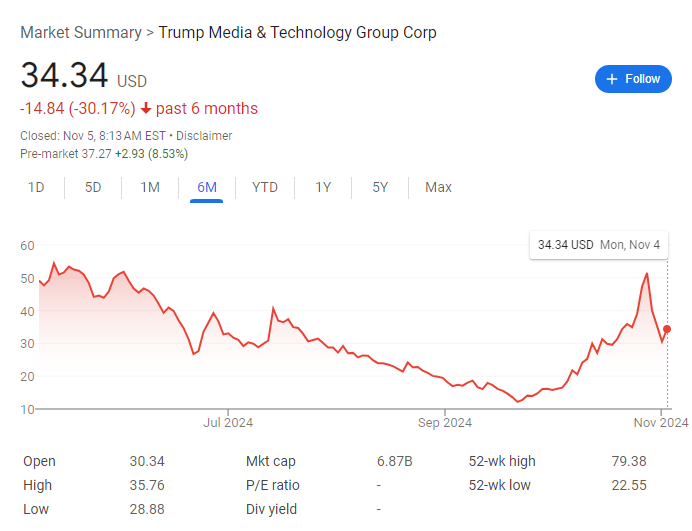Open the Market Summary breadcrumb link
The height and width of the screenshot is (531, 692).
(81, 32)
